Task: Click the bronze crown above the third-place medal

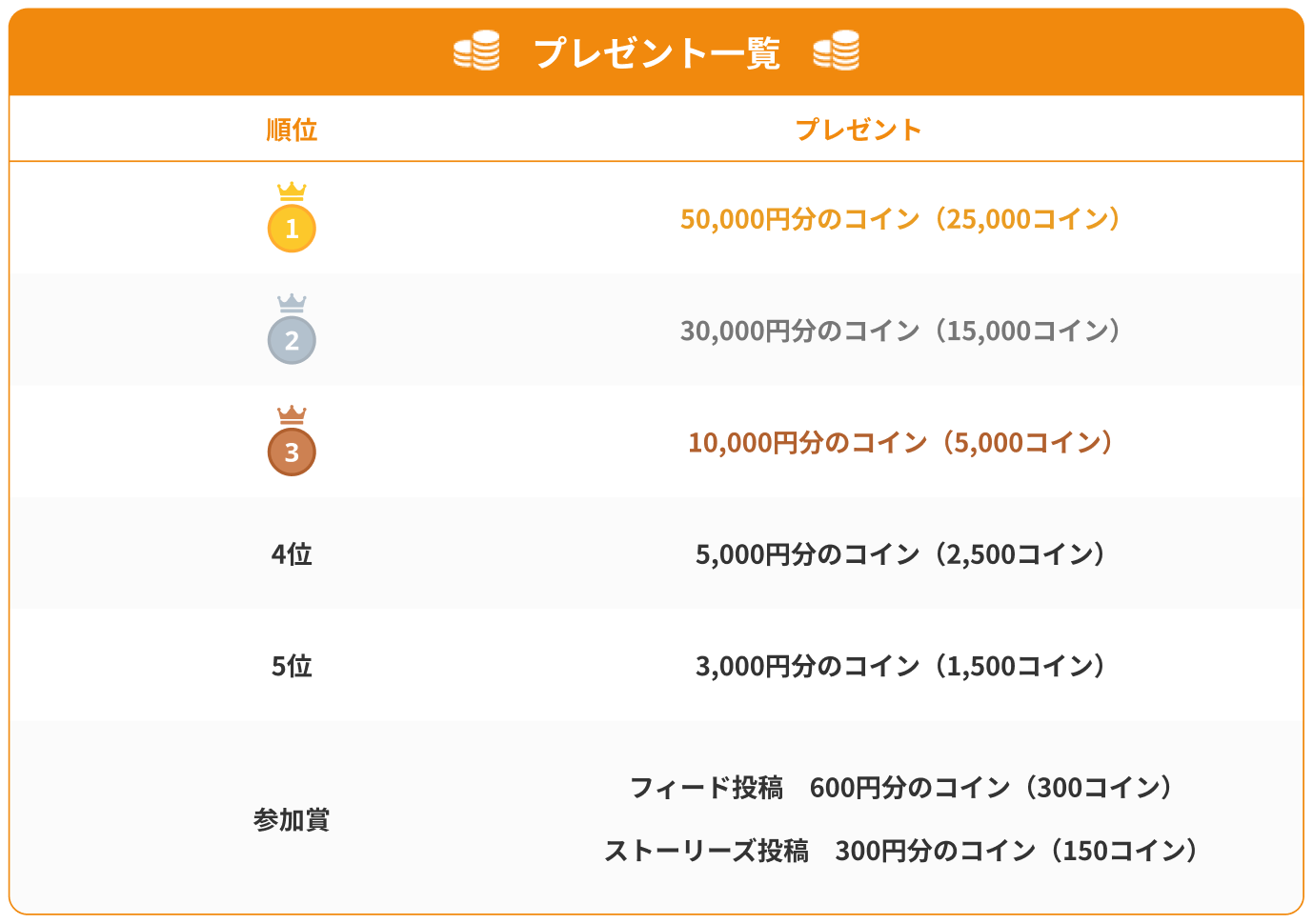Action: click(x=292, y=414)
